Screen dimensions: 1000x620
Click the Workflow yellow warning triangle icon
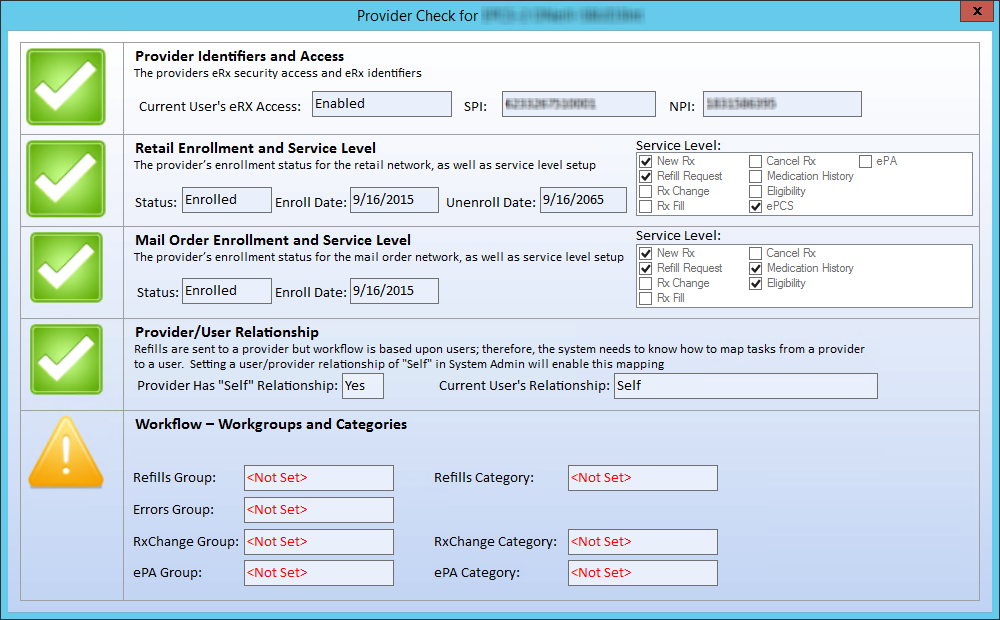pyautogui.click(x=66, y=453)
